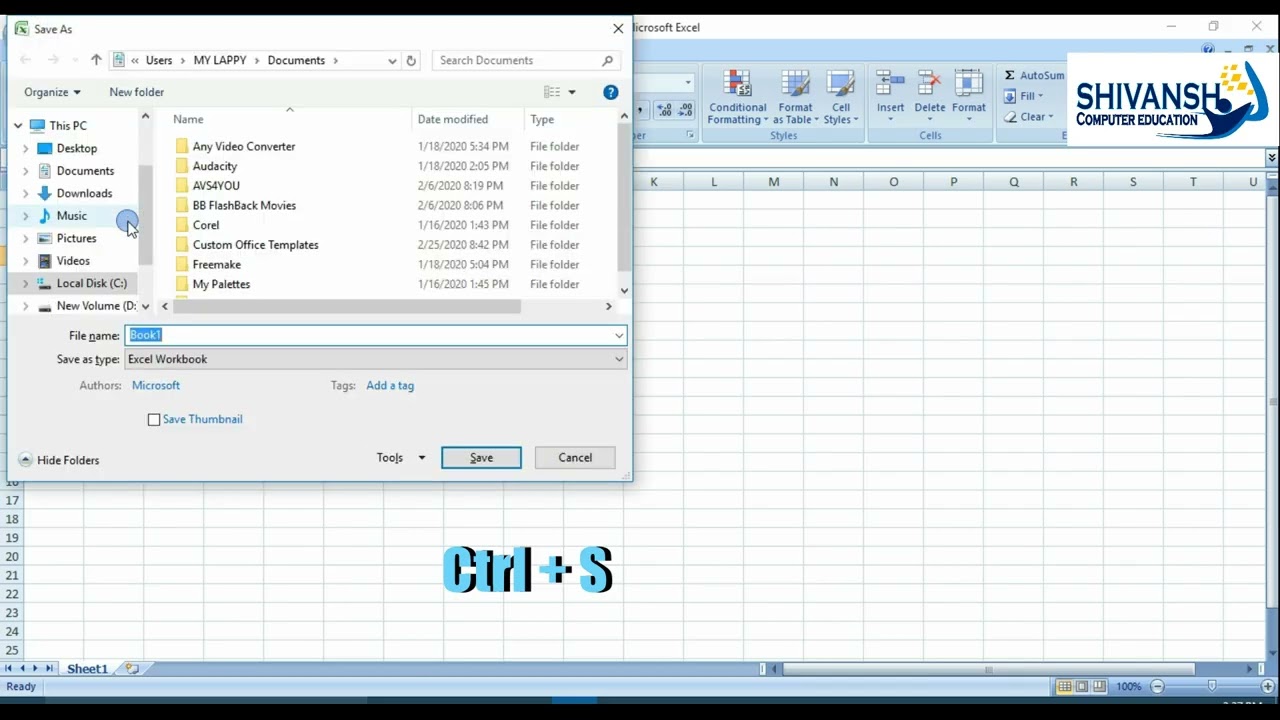The width and height of the screenshot is (1280, 720).
Task: Click the Back arrow in Save As dialog
Action: 26,60
